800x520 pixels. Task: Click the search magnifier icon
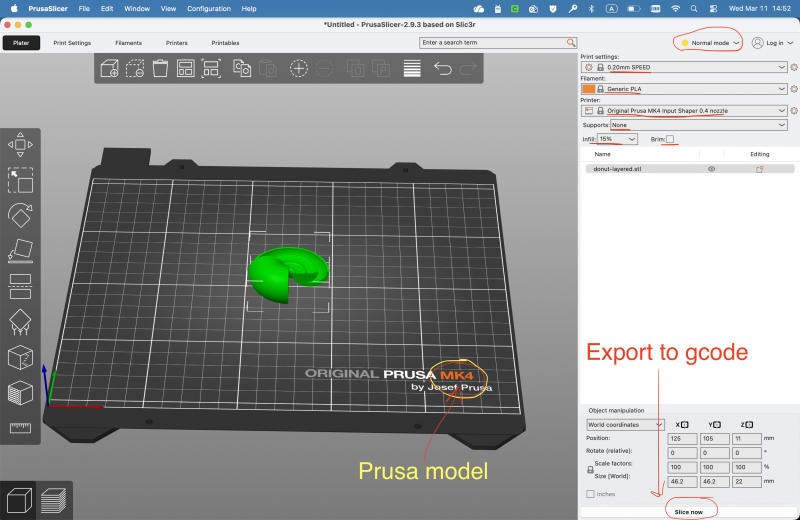(571, 42)
